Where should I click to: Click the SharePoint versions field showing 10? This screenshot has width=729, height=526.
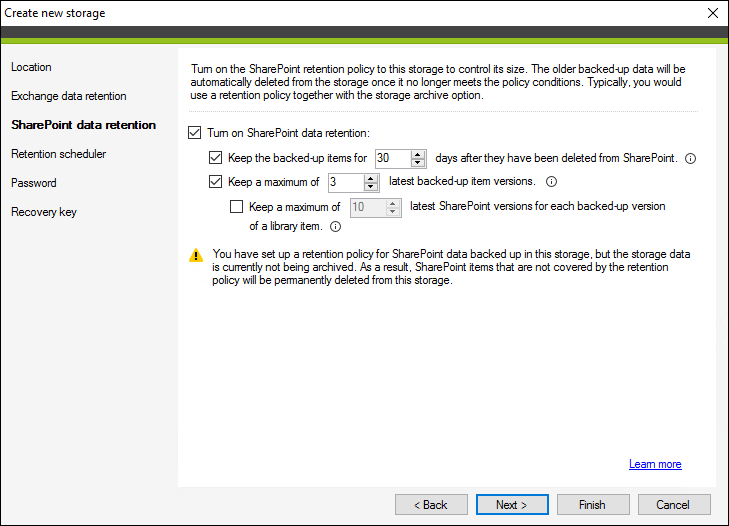pos(368,207)
